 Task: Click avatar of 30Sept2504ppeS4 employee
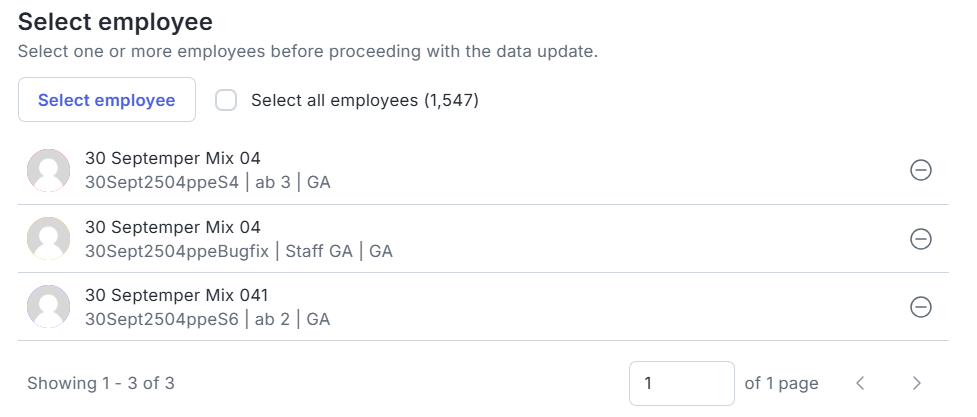click(48, 170)
